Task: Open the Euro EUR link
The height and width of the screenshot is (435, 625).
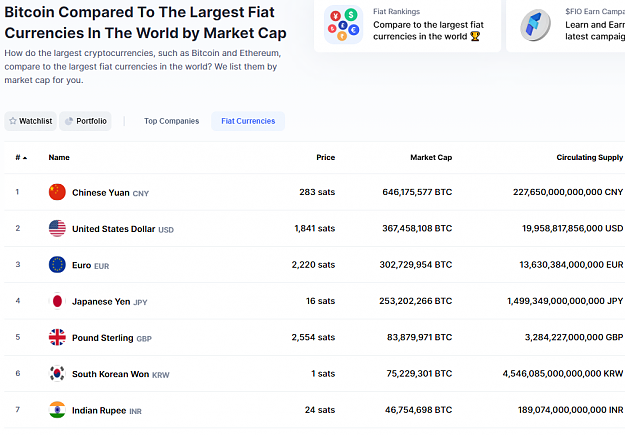Action: pyautogui.click(x=90, y=266)
